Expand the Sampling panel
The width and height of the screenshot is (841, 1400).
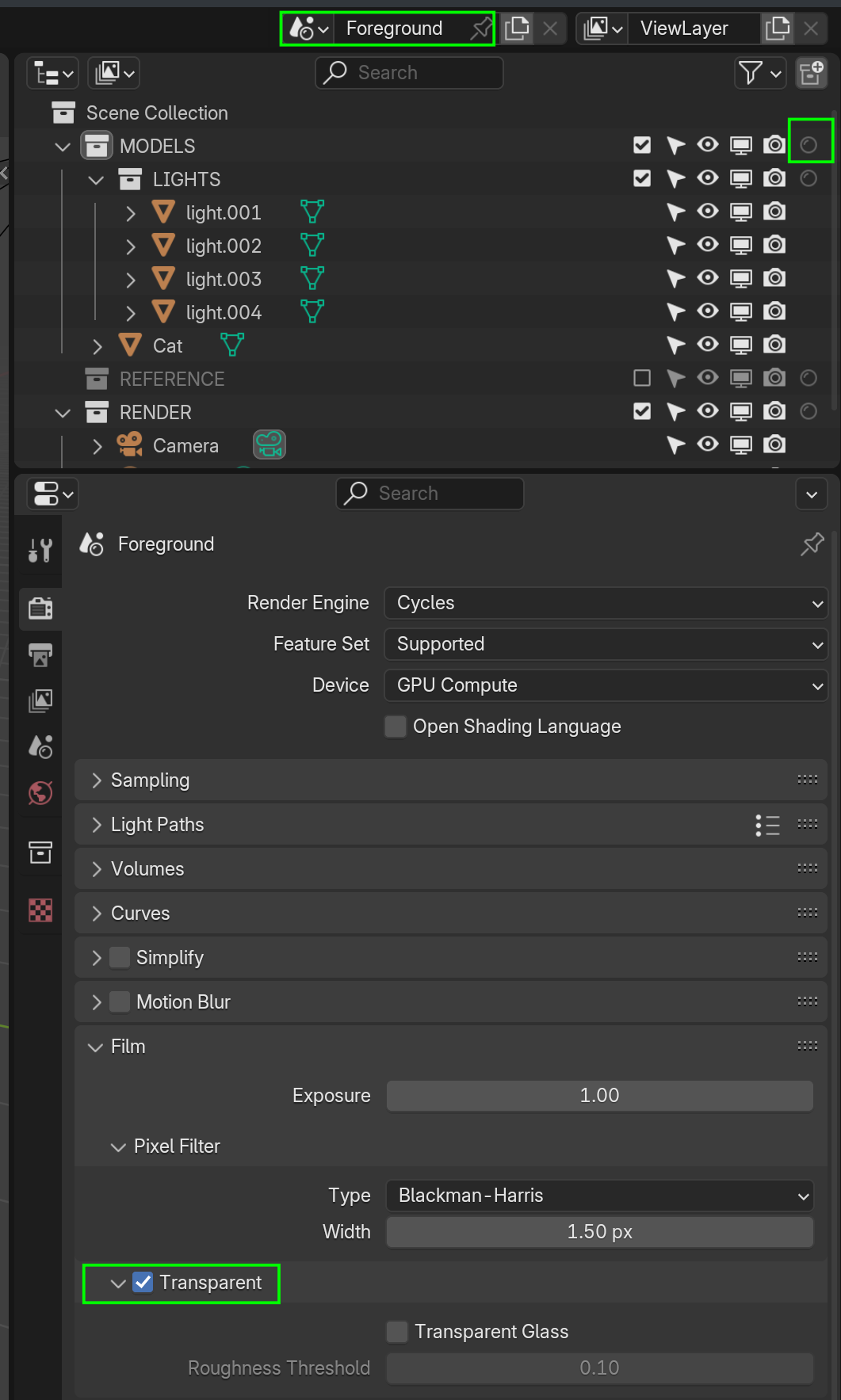[x=151, y=780]
